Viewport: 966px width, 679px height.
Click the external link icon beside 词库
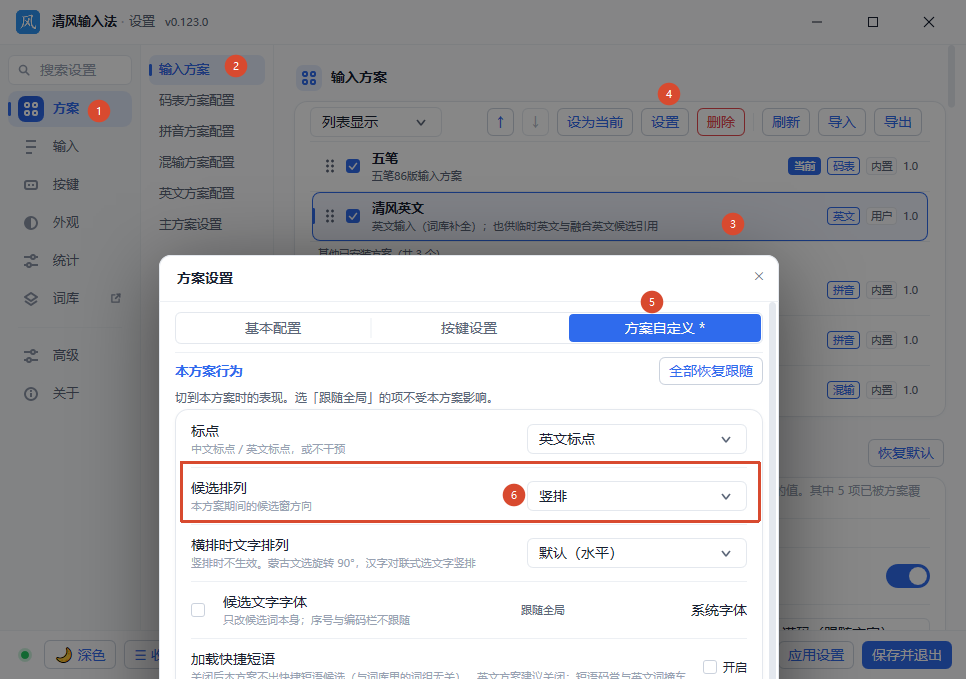click(115, 298)
